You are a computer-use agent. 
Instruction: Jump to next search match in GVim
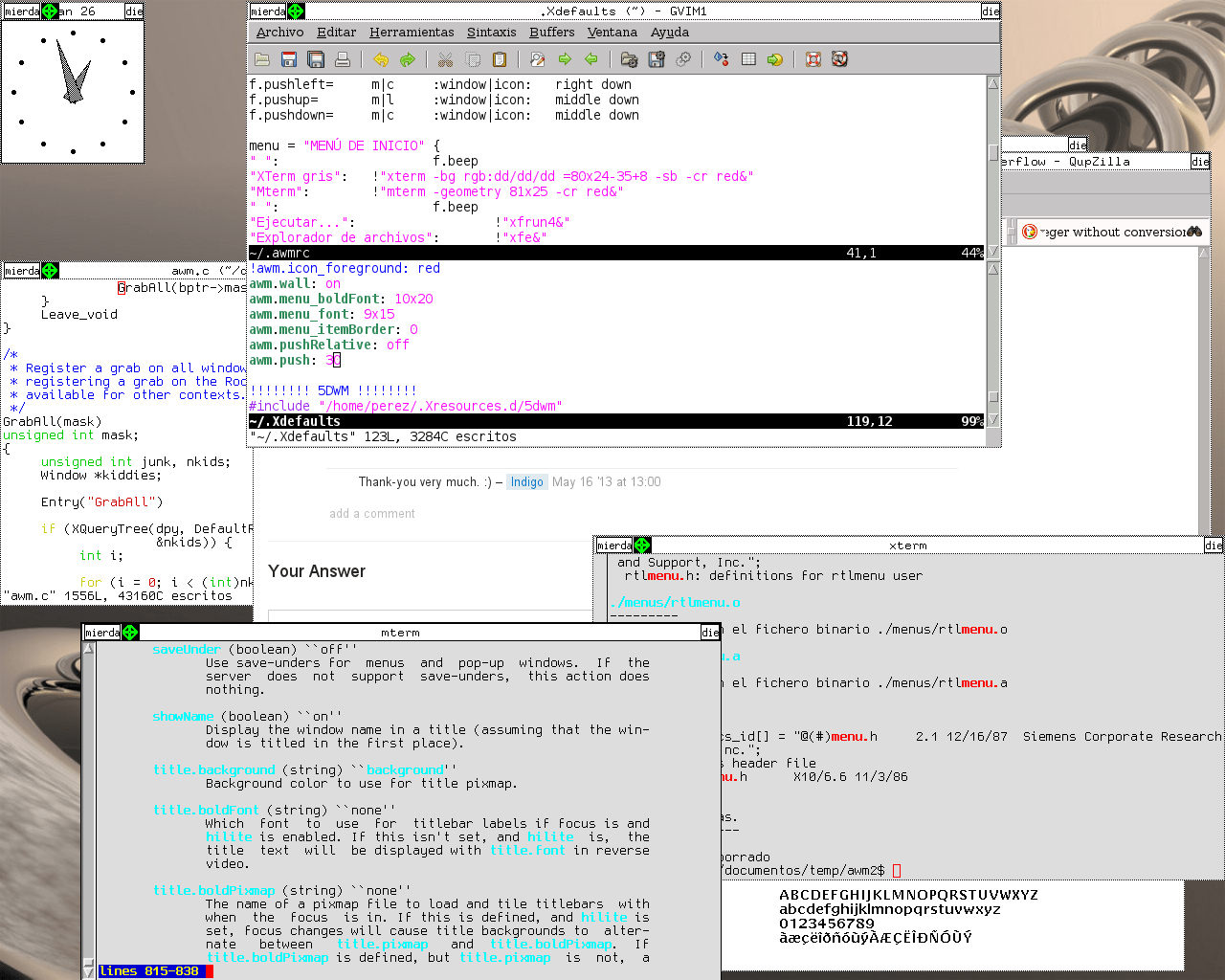tap(565, 59)
